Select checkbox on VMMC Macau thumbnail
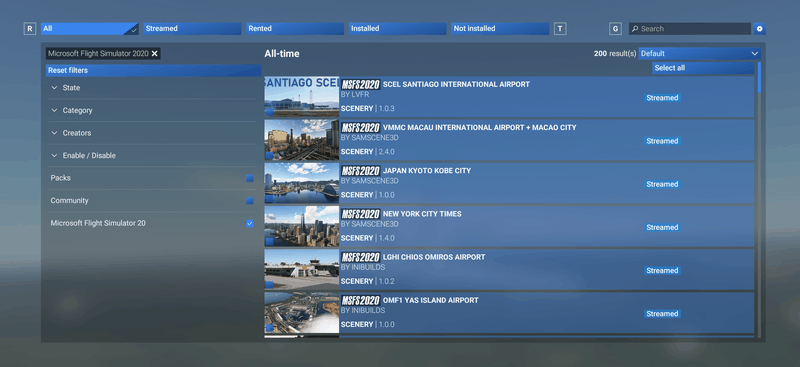This screenshot has height=367, width=800. click(x=269, y=155)
